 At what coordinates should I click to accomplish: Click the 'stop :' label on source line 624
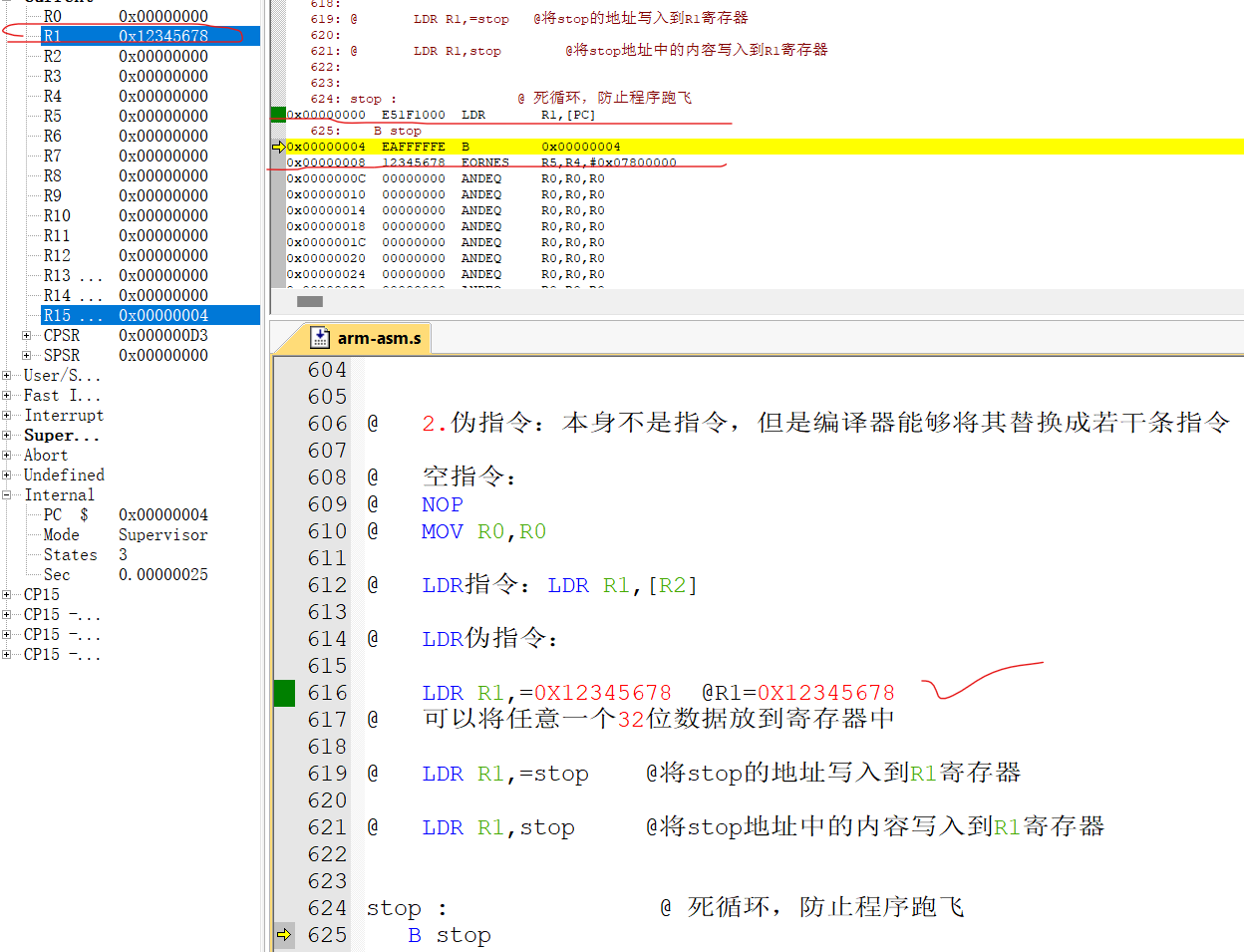coord(407,908)
